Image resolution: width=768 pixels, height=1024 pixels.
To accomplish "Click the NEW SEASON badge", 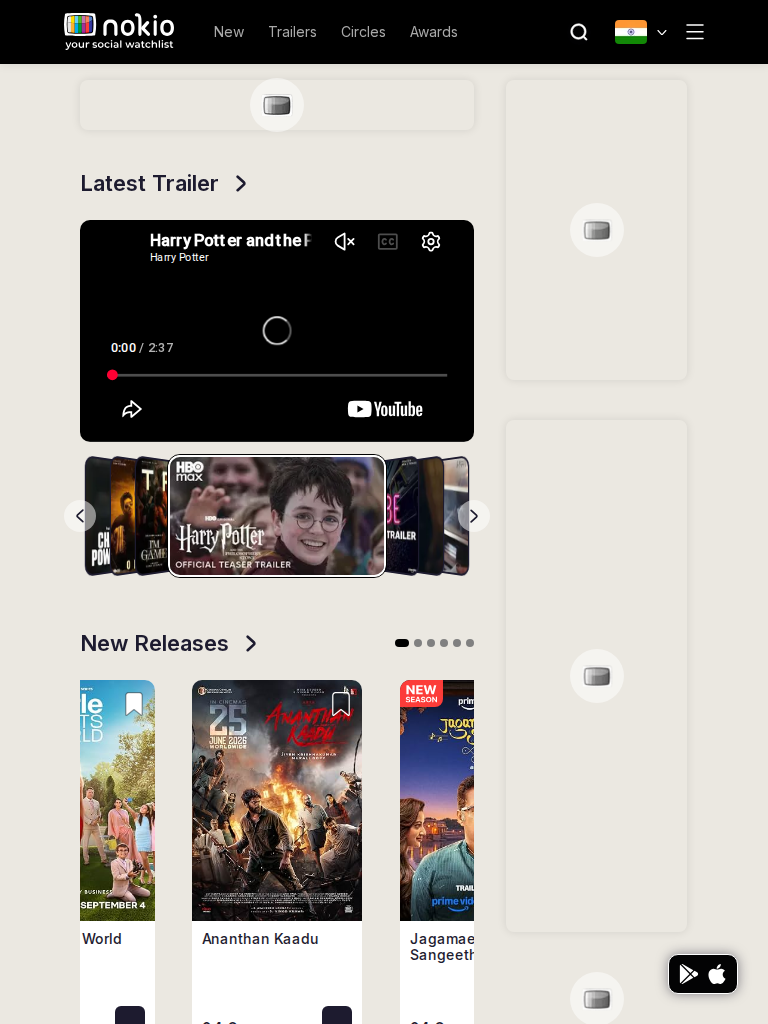I will [x=421, y=694].
